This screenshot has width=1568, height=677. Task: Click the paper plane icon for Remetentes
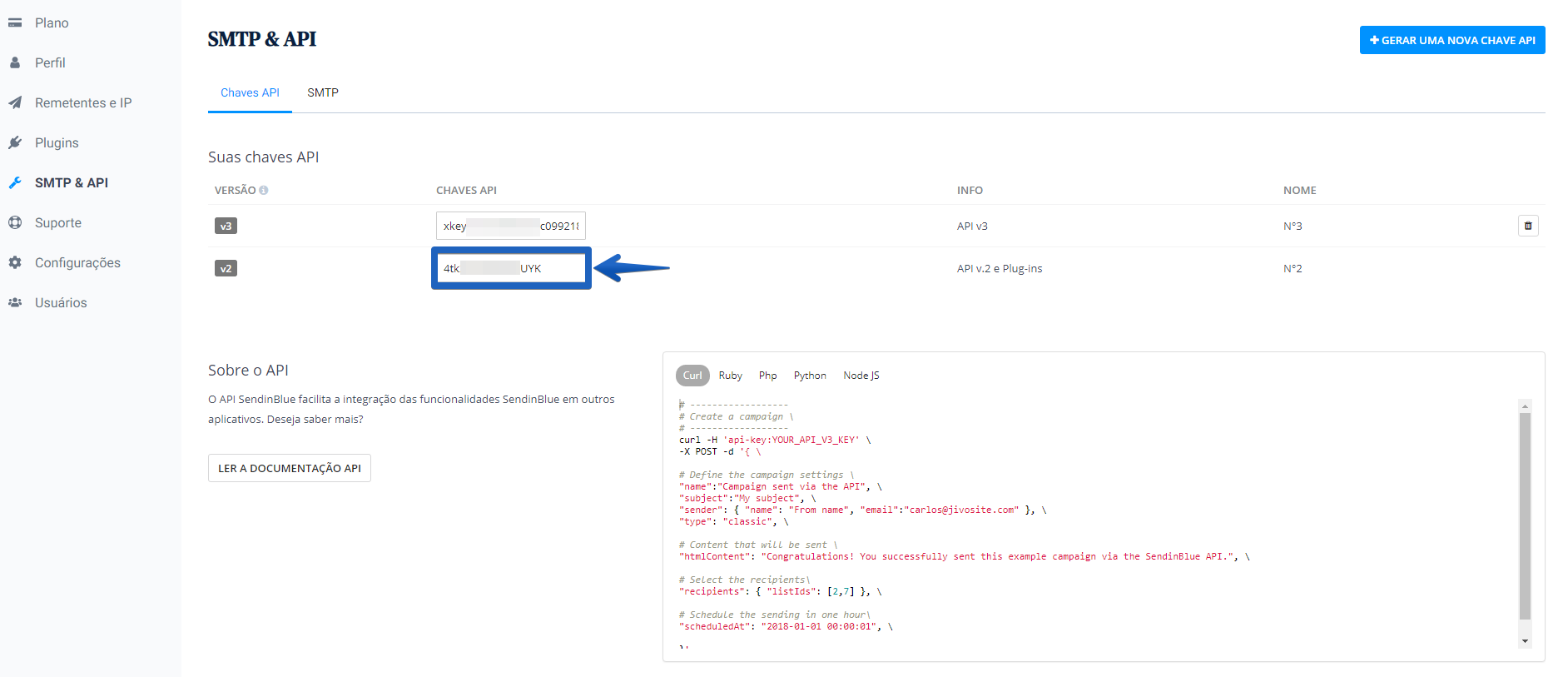15,102
